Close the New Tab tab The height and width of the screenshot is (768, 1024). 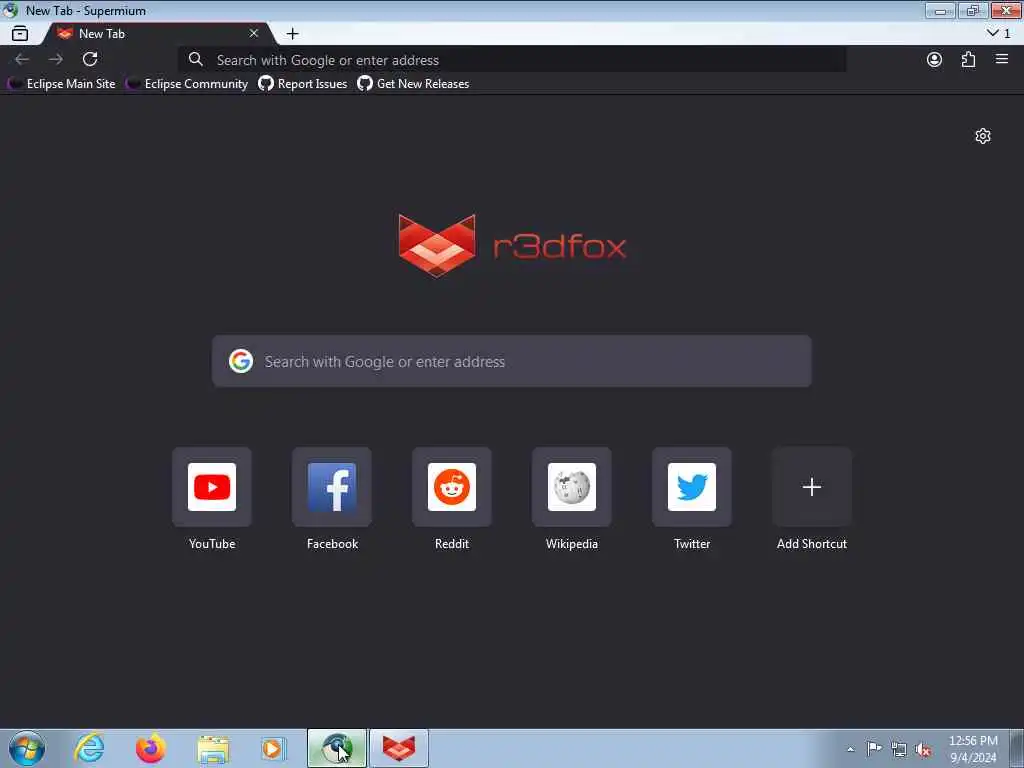[x=254, y=33]
